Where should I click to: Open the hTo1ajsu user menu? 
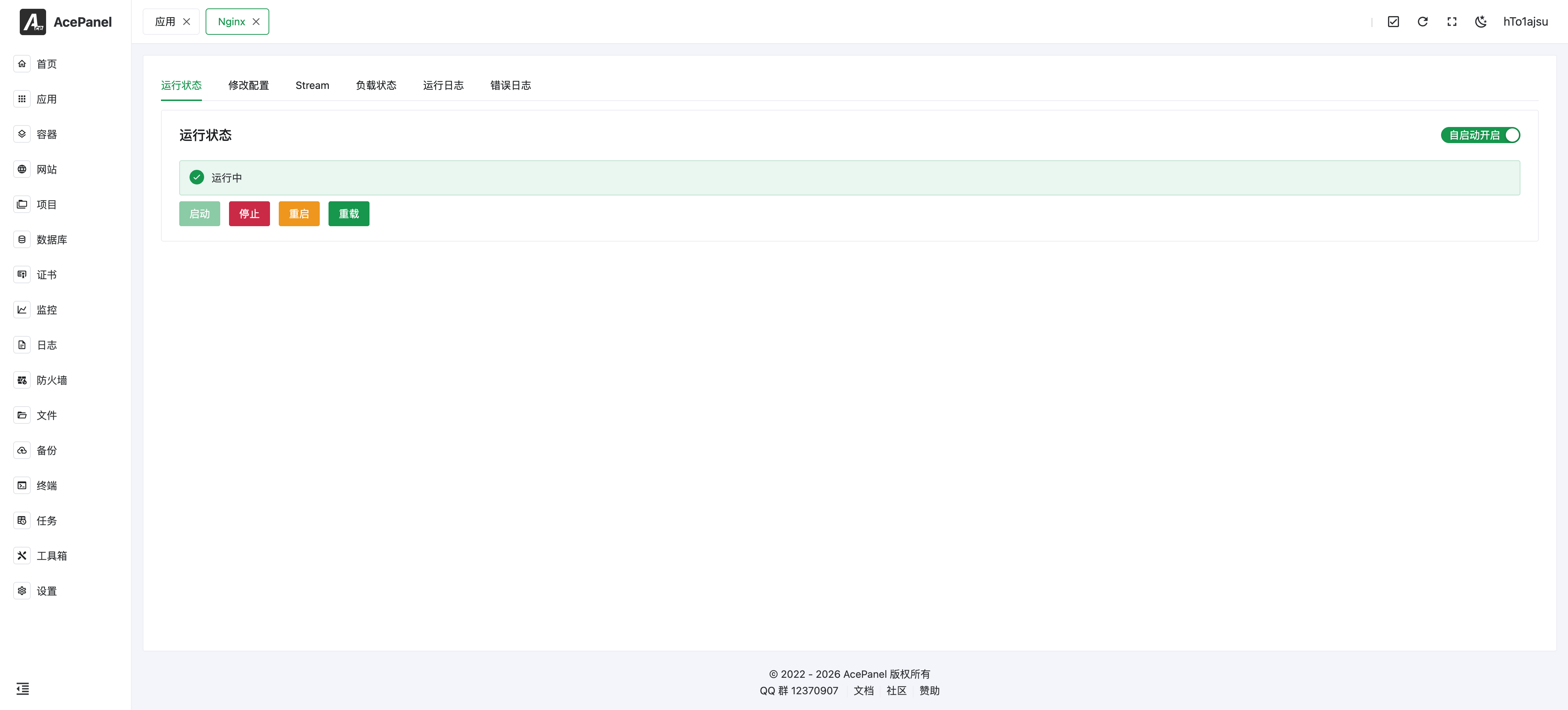pos(1525,22)
